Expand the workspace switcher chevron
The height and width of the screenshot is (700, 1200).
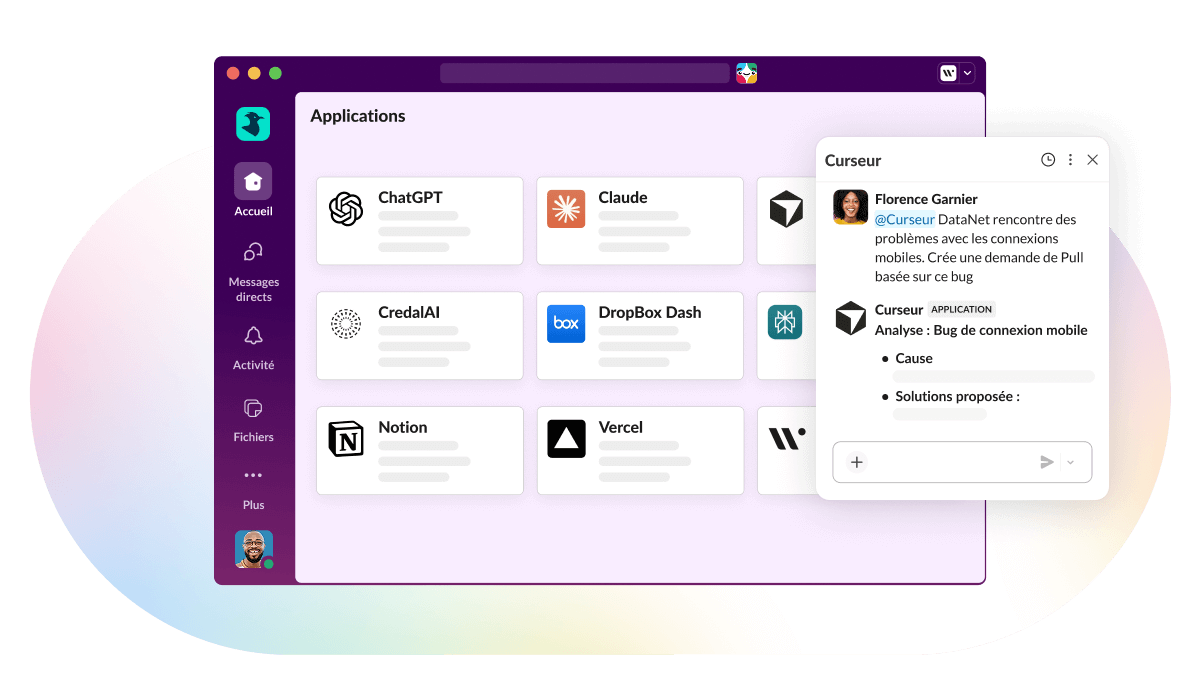967,73
